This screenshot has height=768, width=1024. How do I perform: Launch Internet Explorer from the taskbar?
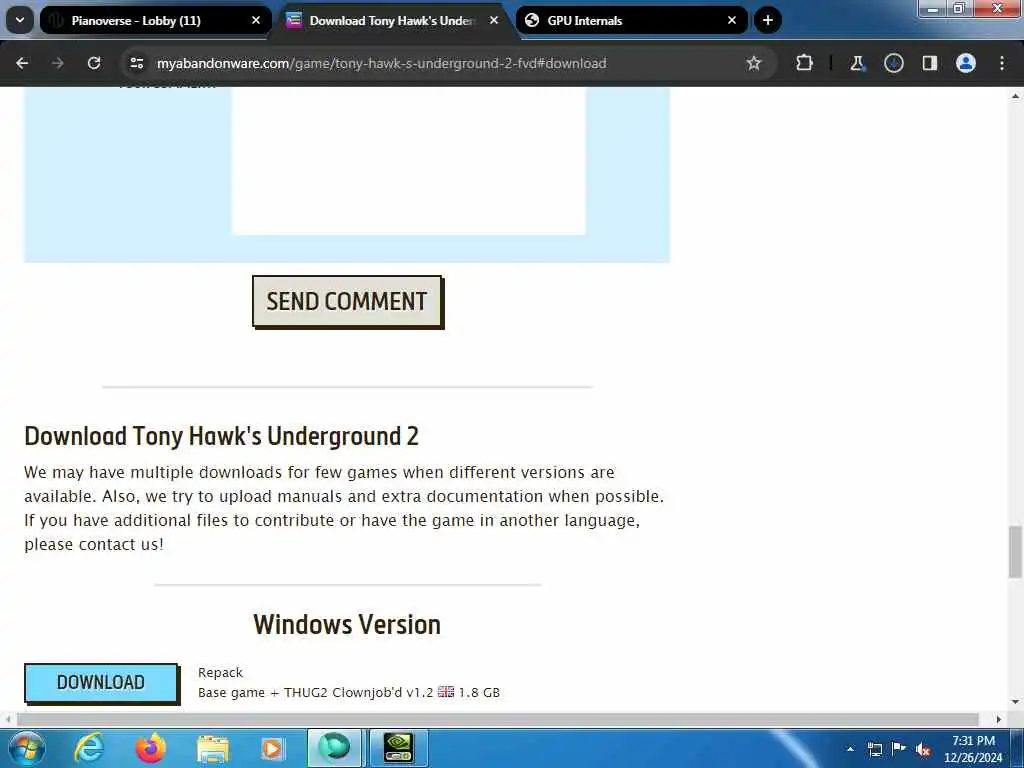pyautogui.click(x=88, y=748)
